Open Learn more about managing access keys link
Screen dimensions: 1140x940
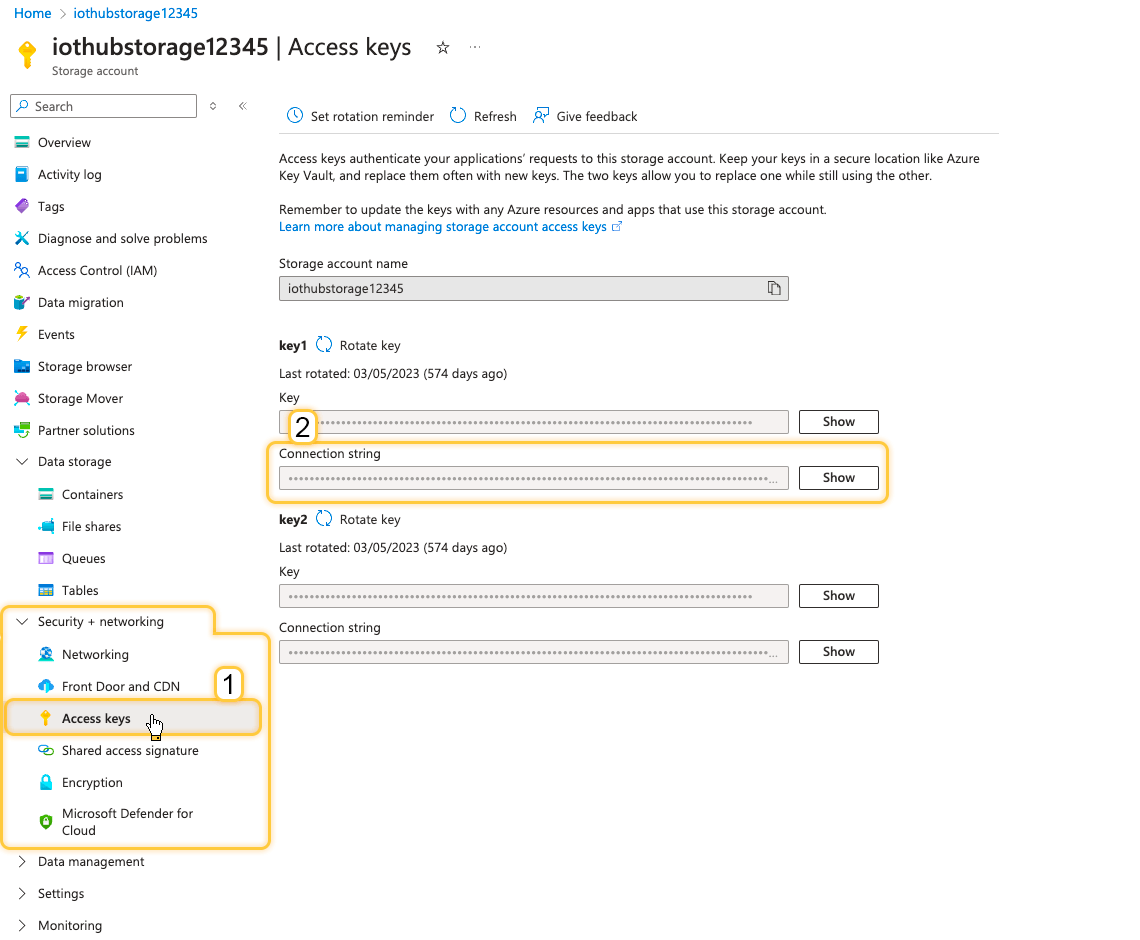pyautogui.click(x=443, y=227)
